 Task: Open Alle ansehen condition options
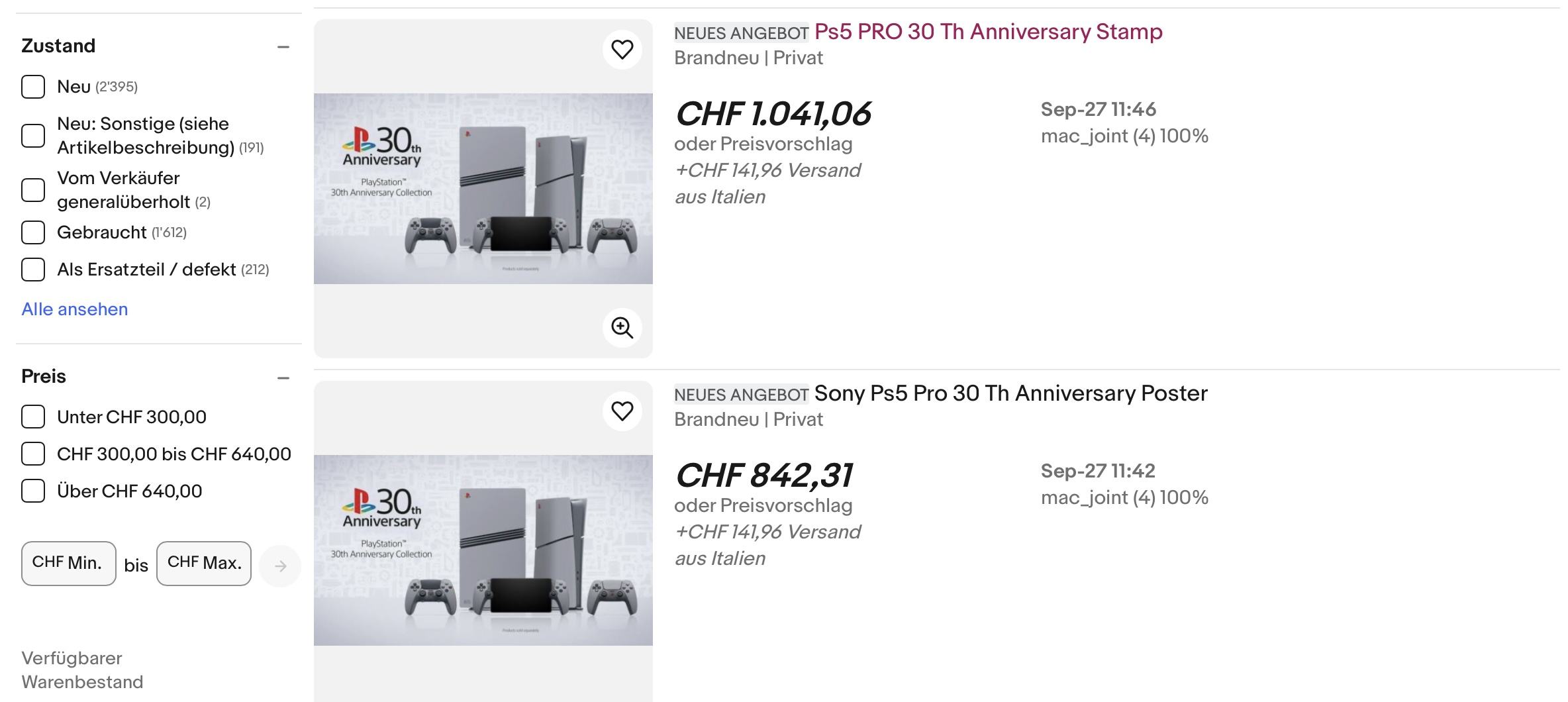click(74, 309)
